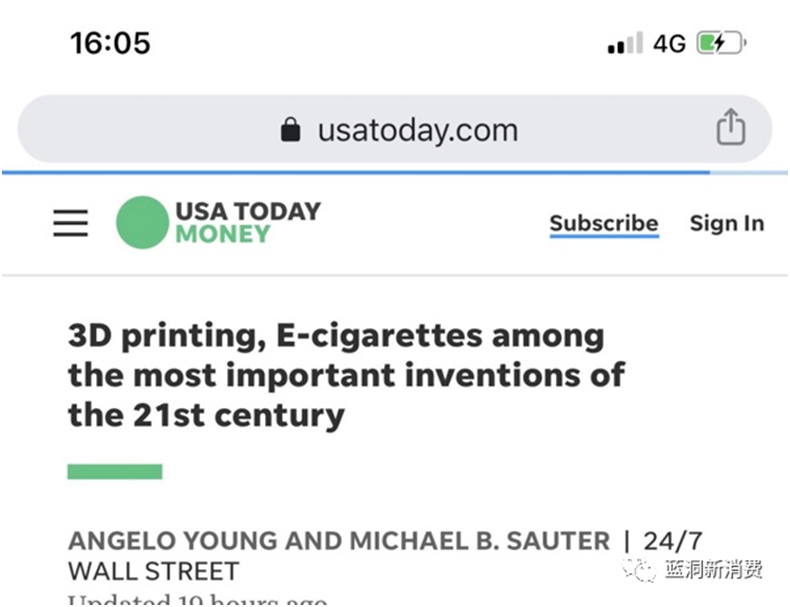Tap the 16:05 clock in status bar

[x=110, y=43]
